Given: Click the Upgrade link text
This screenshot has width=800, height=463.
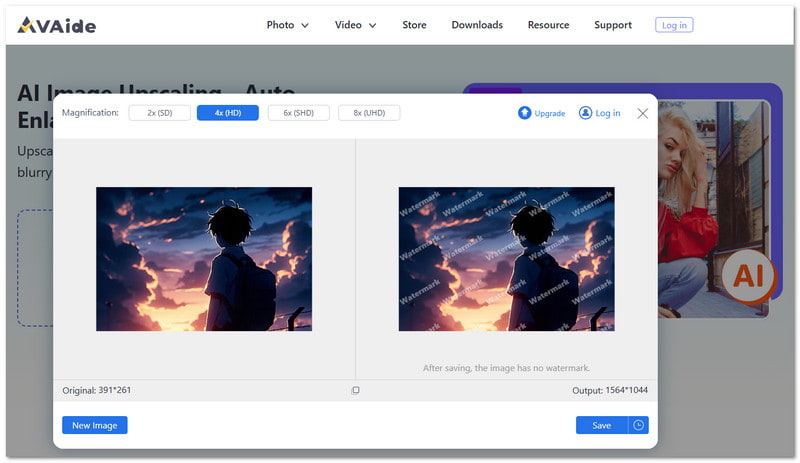Looking at the screenshot, I should click(x=549, y=113).
